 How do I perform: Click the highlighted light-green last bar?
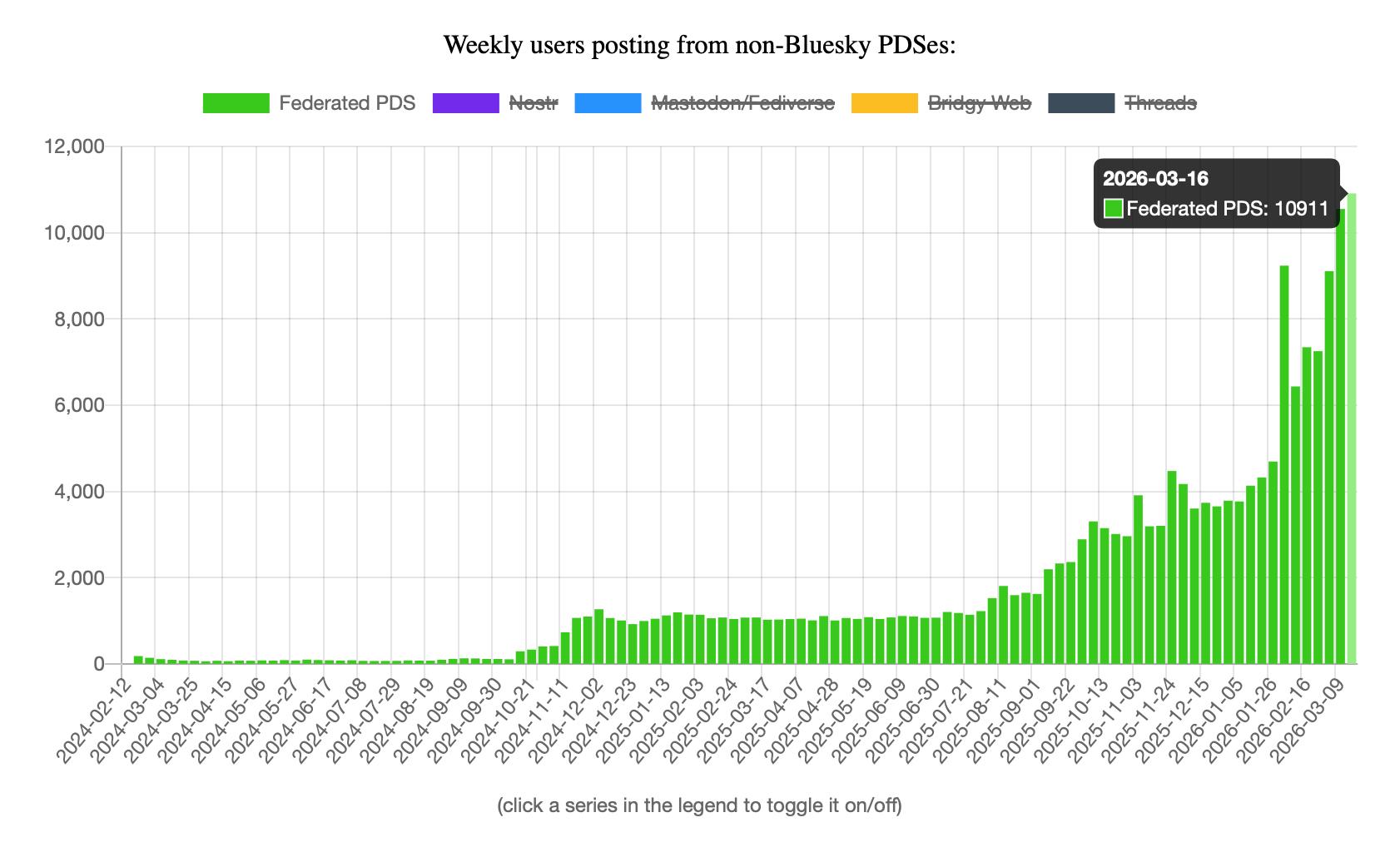(x=1352, y=433)
